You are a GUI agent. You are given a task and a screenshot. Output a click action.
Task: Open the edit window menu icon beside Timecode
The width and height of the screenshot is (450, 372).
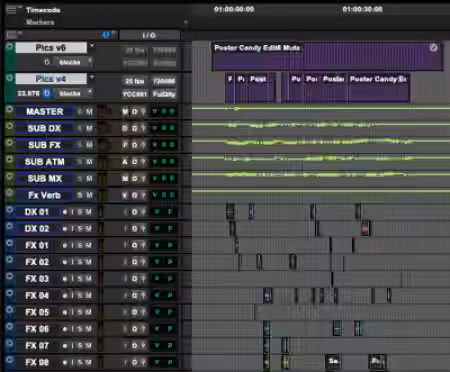pos(12,10)
